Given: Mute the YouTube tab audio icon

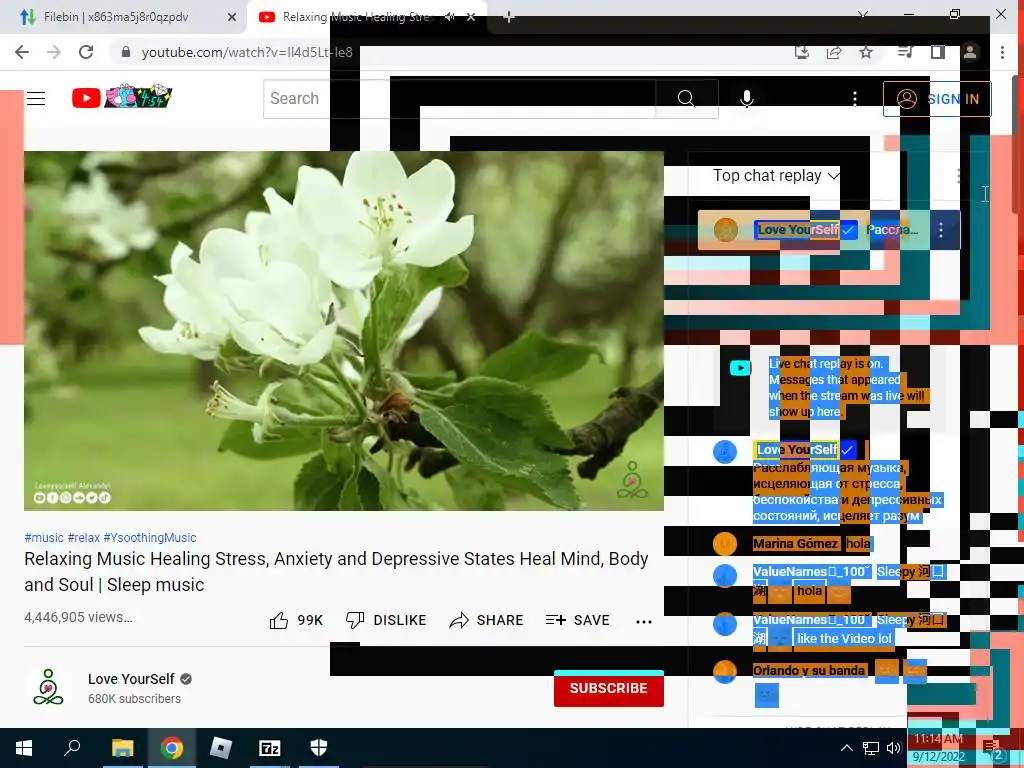Looking at the screenshot, I should [x=449, y=17].
